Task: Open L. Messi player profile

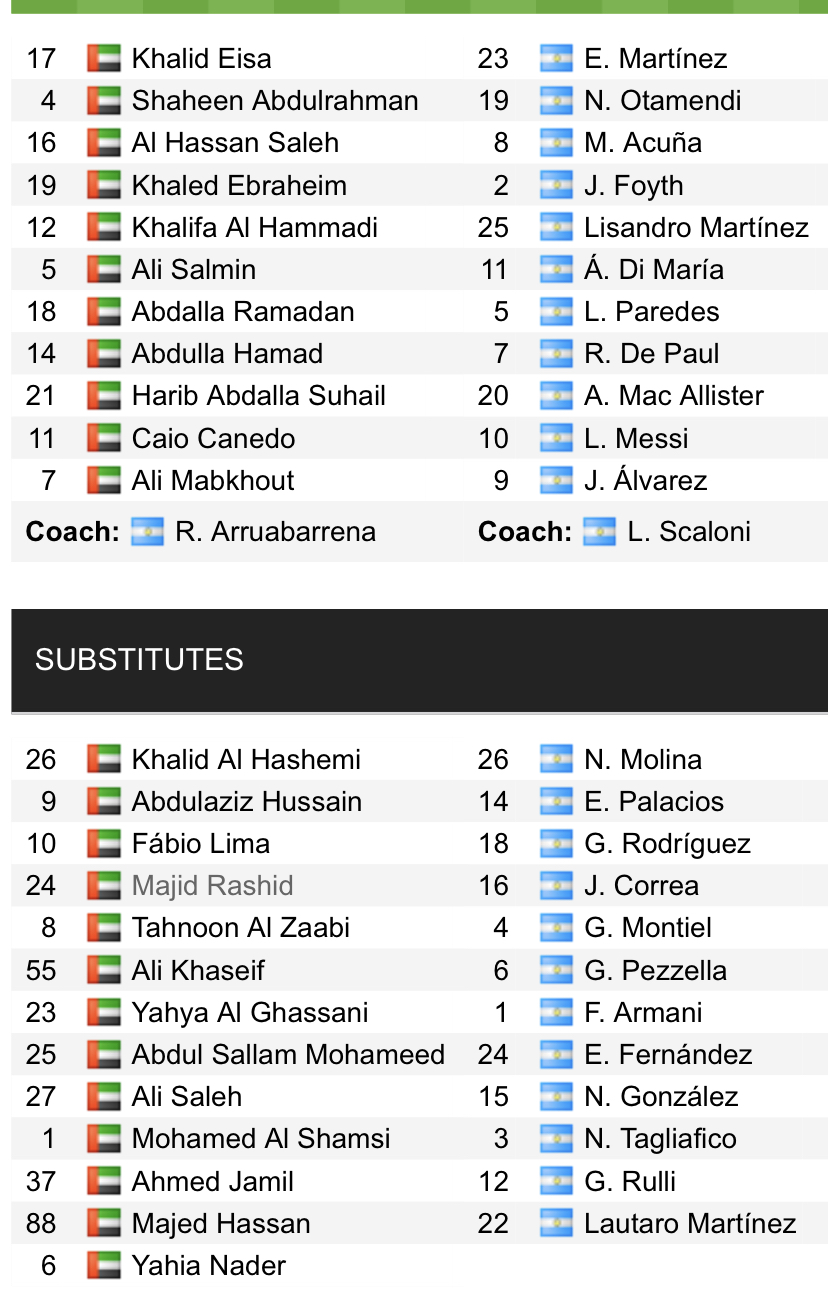Action: coord(636,438)
